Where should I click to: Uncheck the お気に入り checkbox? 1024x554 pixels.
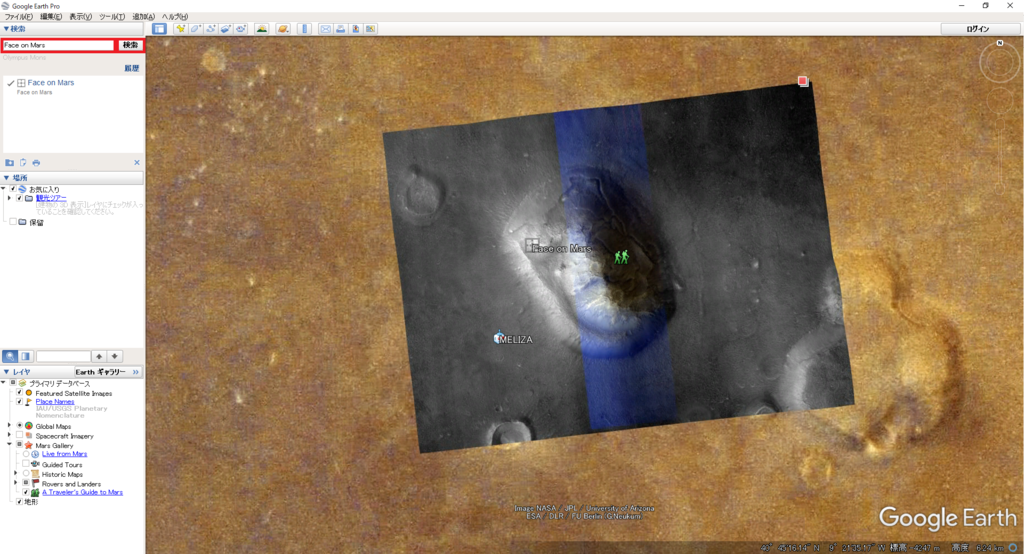(12, 189)
